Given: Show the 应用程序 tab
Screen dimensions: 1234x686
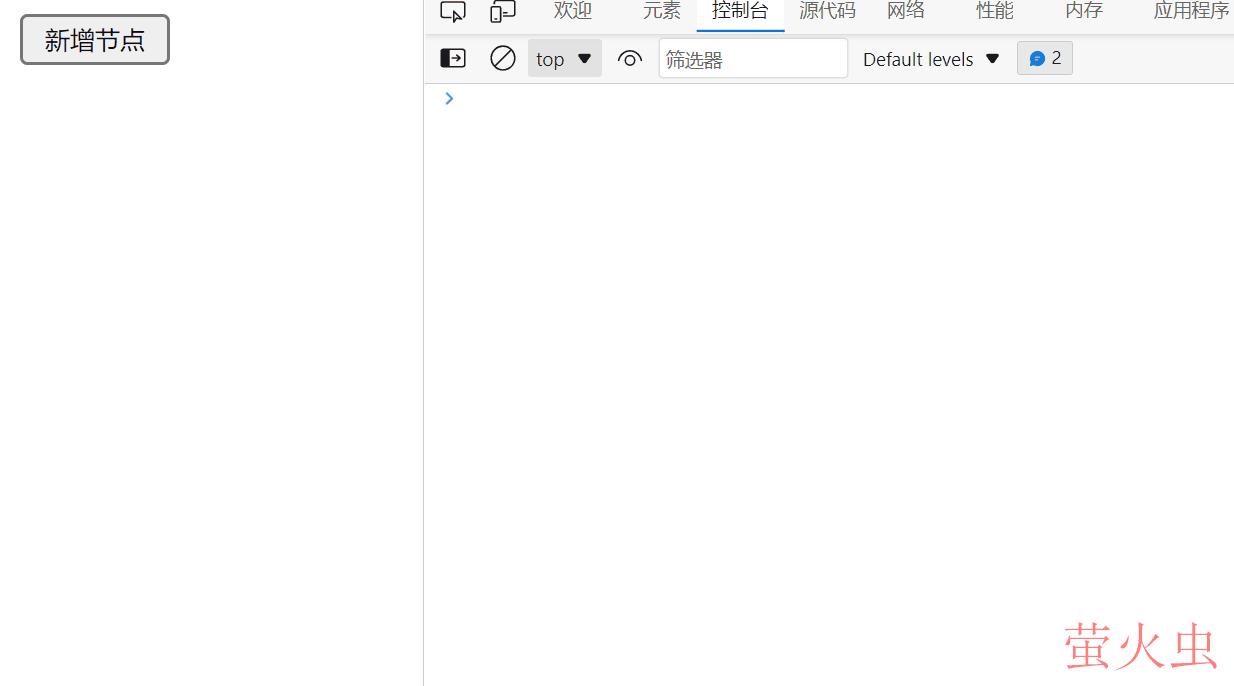Looking at the screenshot, I should coord(1190,11).
